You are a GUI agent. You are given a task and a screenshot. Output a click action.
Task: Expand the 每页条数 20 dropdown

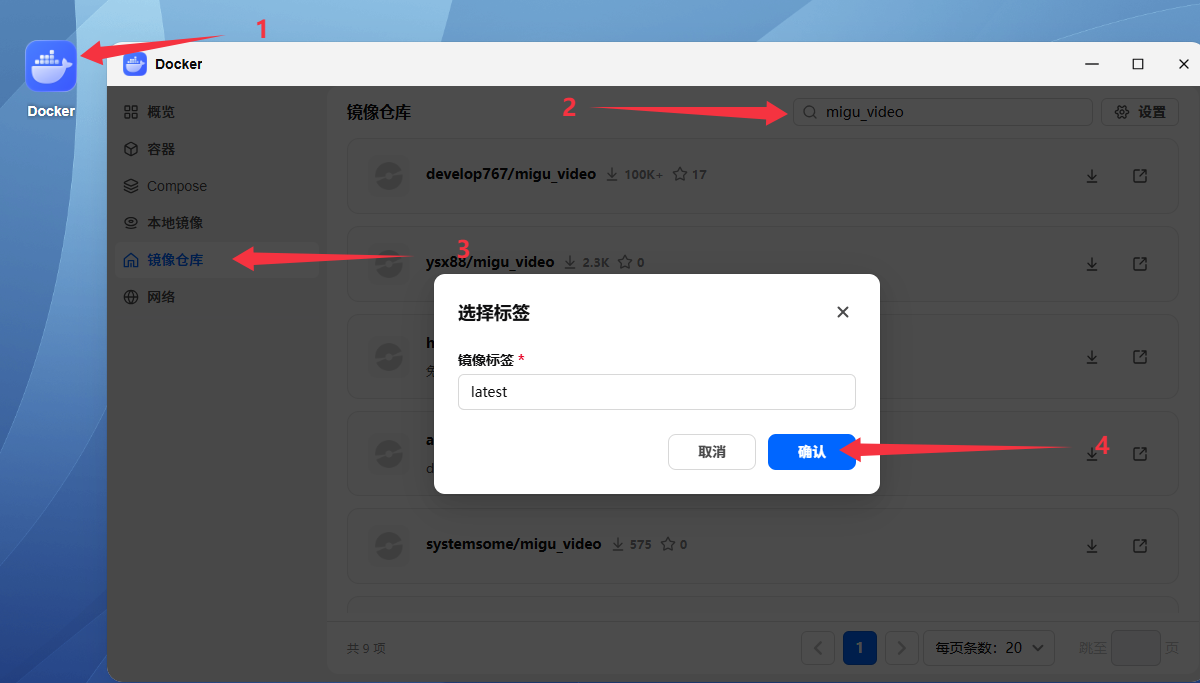click(989, 648)
